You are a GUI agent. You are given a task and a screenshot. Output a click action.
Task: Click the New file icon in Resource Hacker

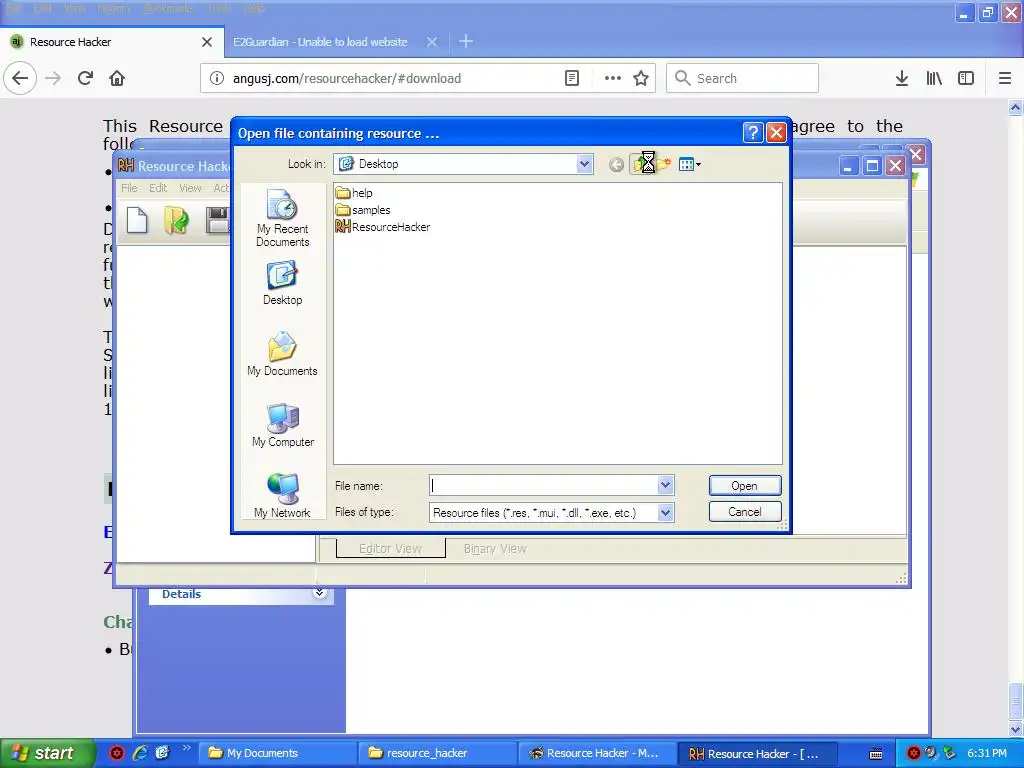click(137, 220)
